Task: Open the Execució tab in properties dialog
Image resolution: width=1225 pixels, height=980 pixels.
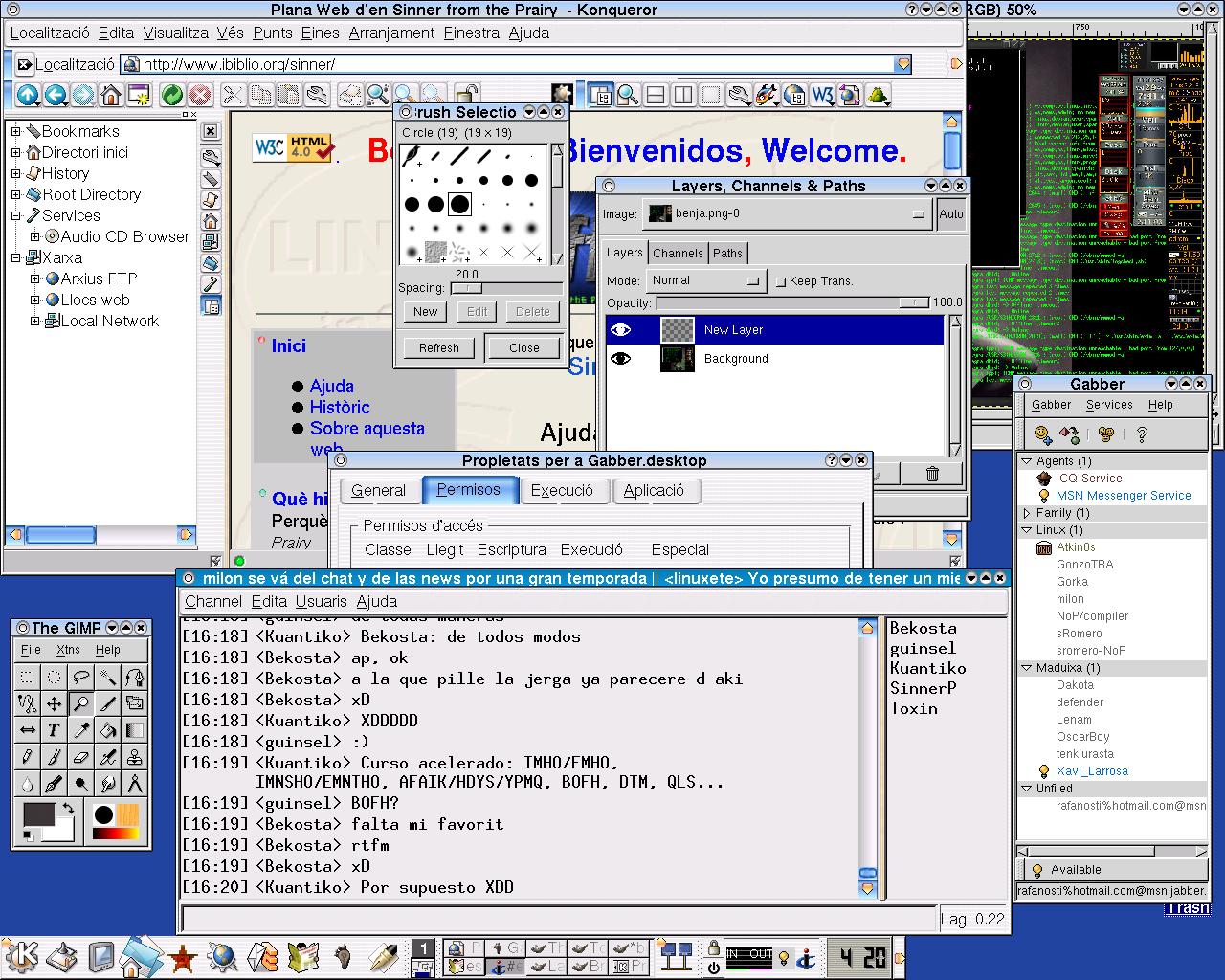Action: tap(562, 491)
